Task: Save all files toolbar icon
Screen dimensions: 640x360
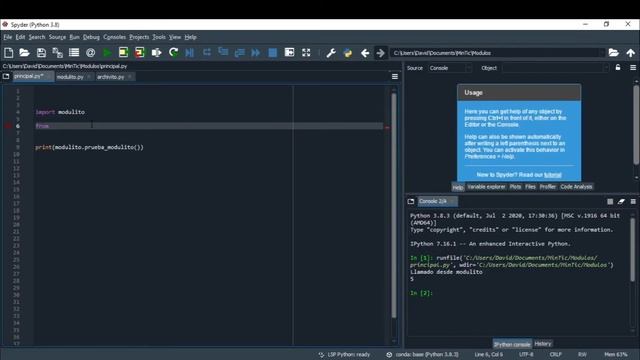Action: tap(58, 53)
